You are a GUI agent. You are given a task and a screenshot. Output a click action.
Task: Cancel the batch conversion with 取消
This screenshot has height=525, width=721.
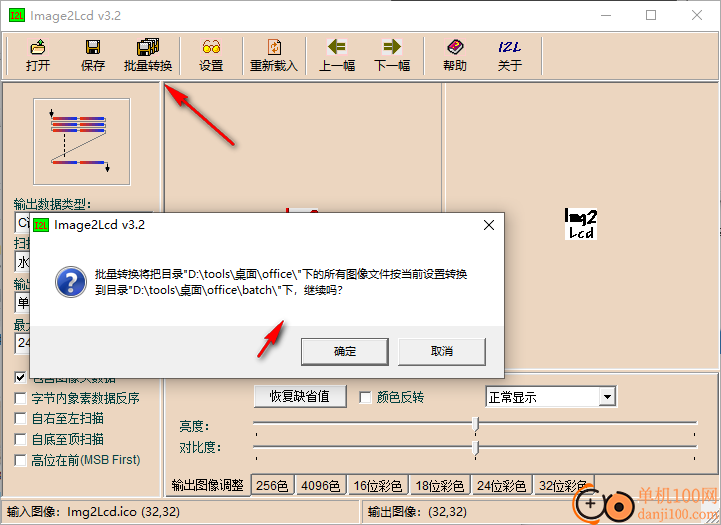point(441,352)
